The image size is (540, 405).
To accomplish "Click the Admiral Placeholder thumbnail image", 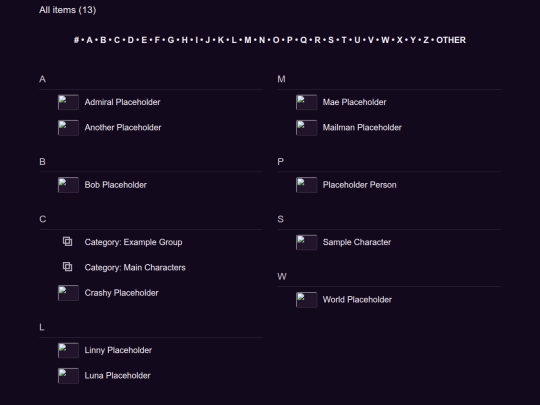I will click(x=68, y=102).
